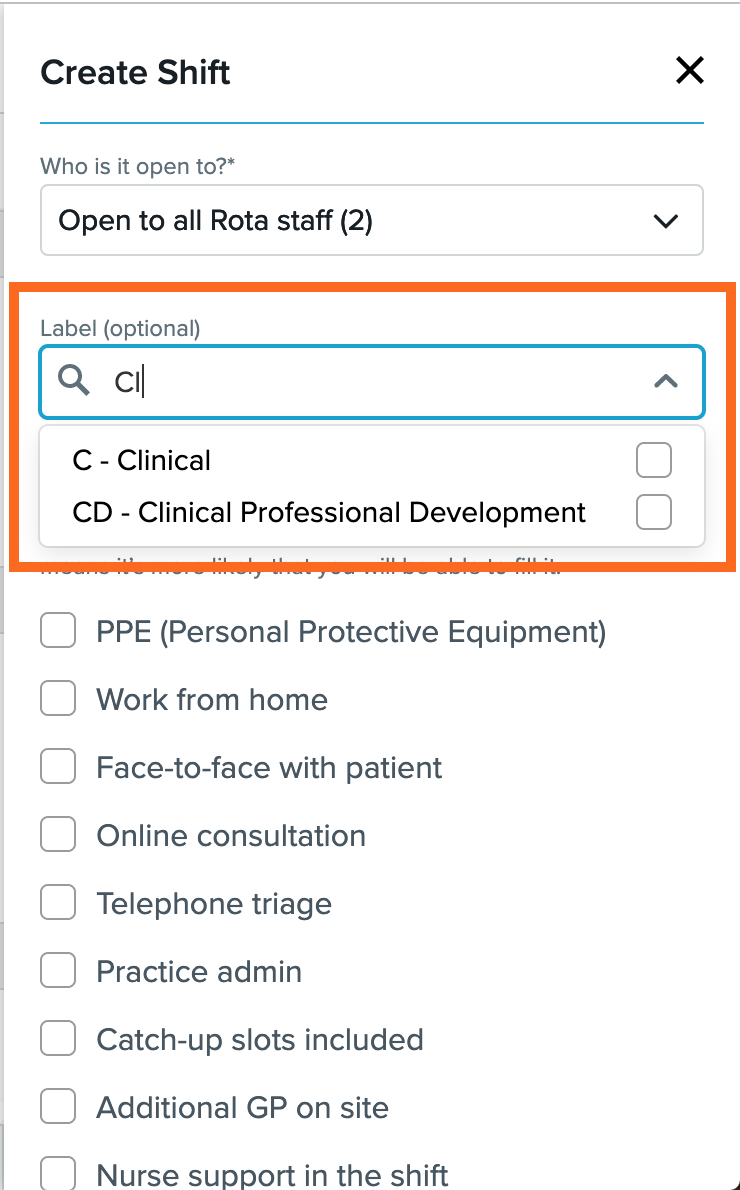Toggle Nurse support in the shift
Screen dimensions: 740x1190
pyautogui.click(x=58, y=1174)
